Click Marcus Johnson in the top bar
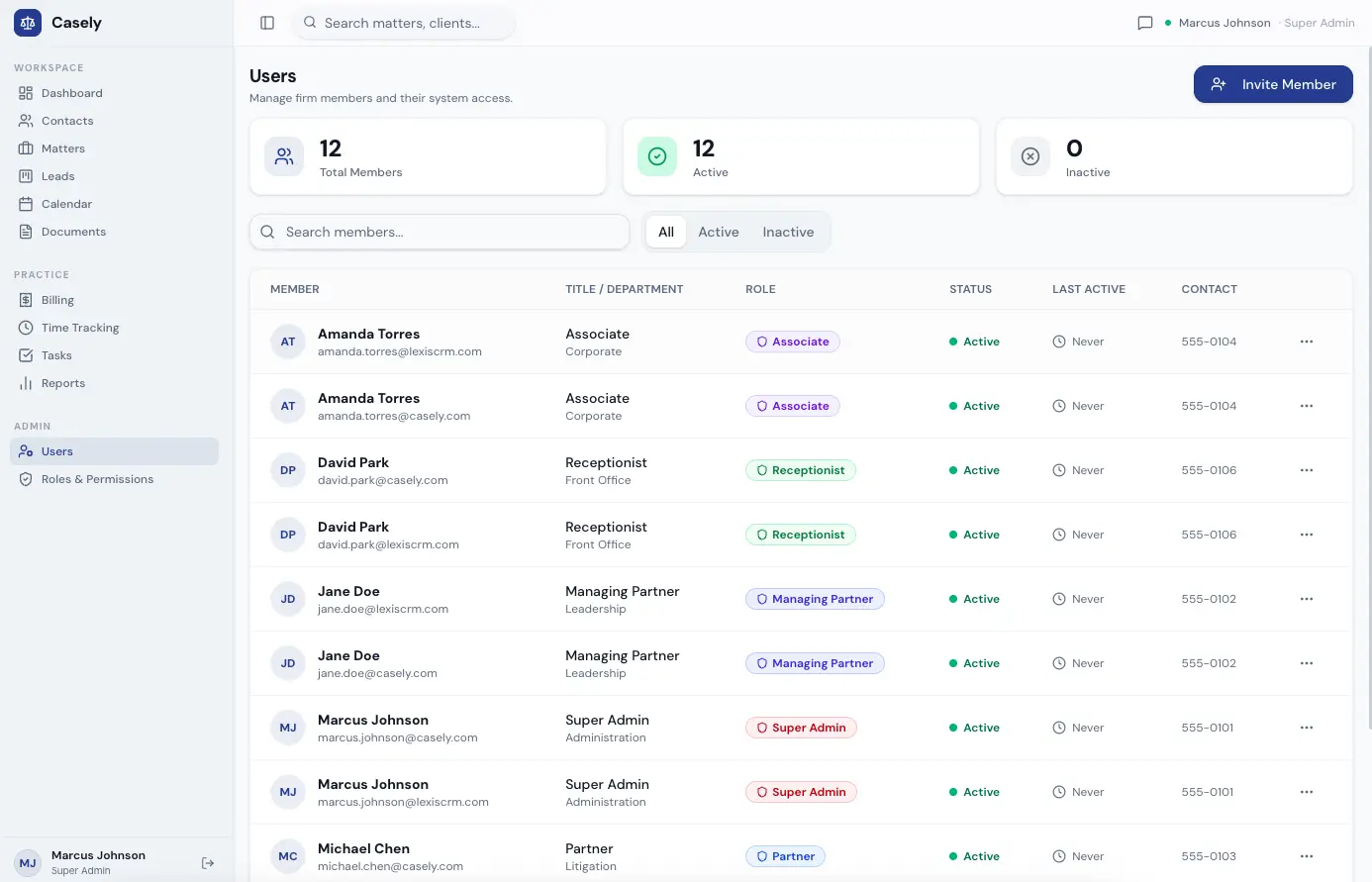Image resolution: width=1372 pixels, height=882 pixels. pyautogui.click(x=1225, y=23)
